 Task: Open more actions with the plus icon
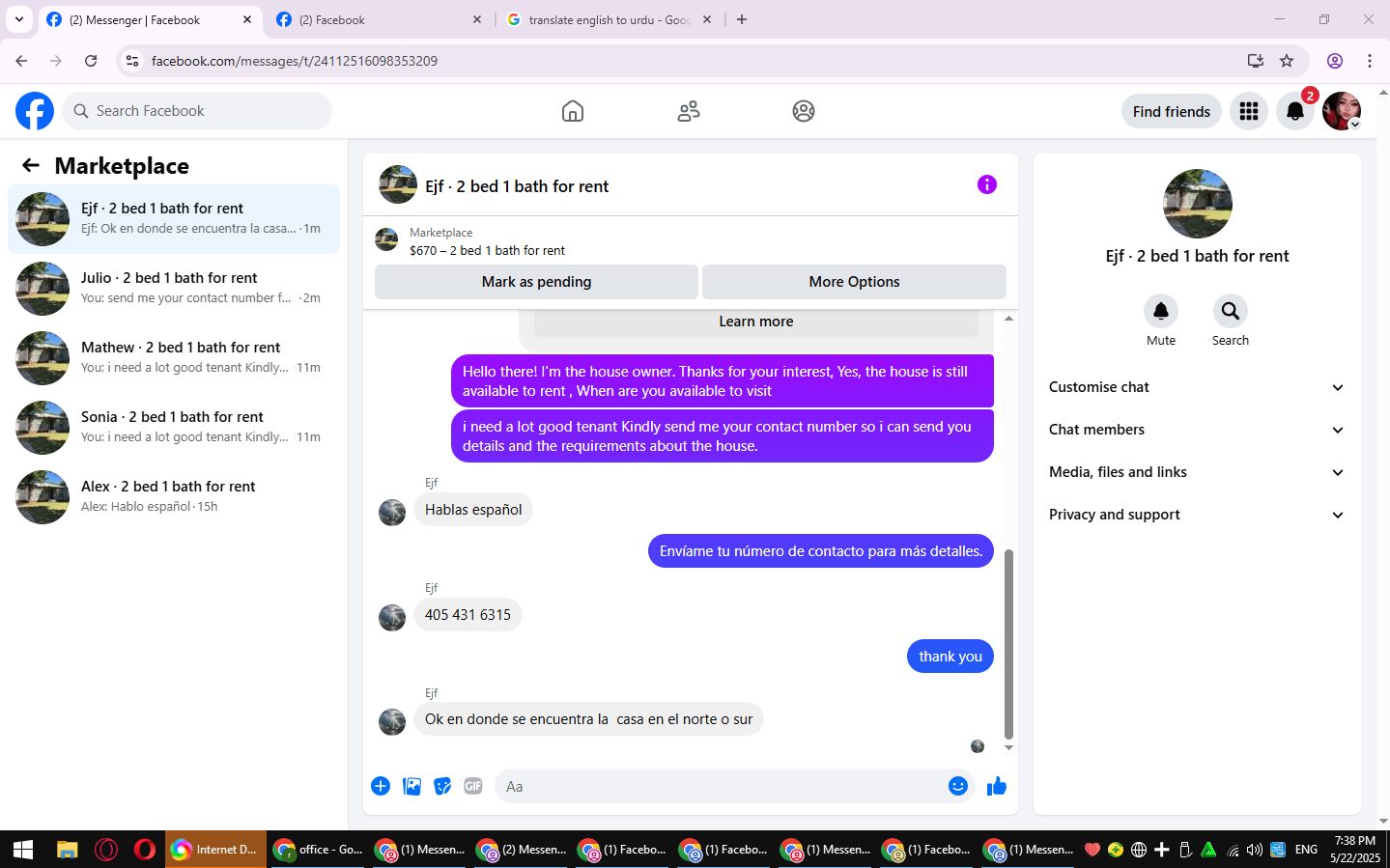tap(381, 786)
